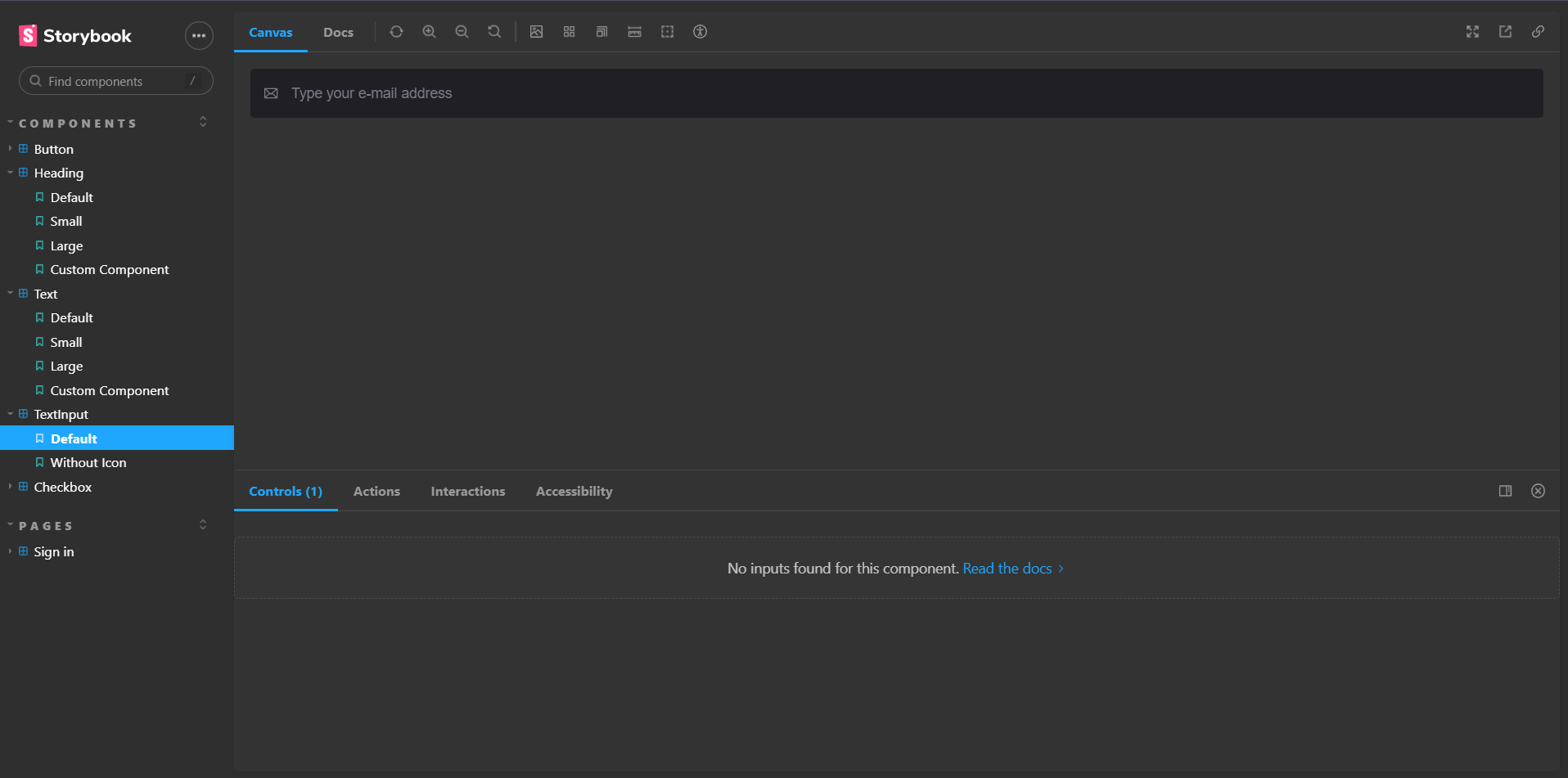Click the Find components search field

pos(115,81)
